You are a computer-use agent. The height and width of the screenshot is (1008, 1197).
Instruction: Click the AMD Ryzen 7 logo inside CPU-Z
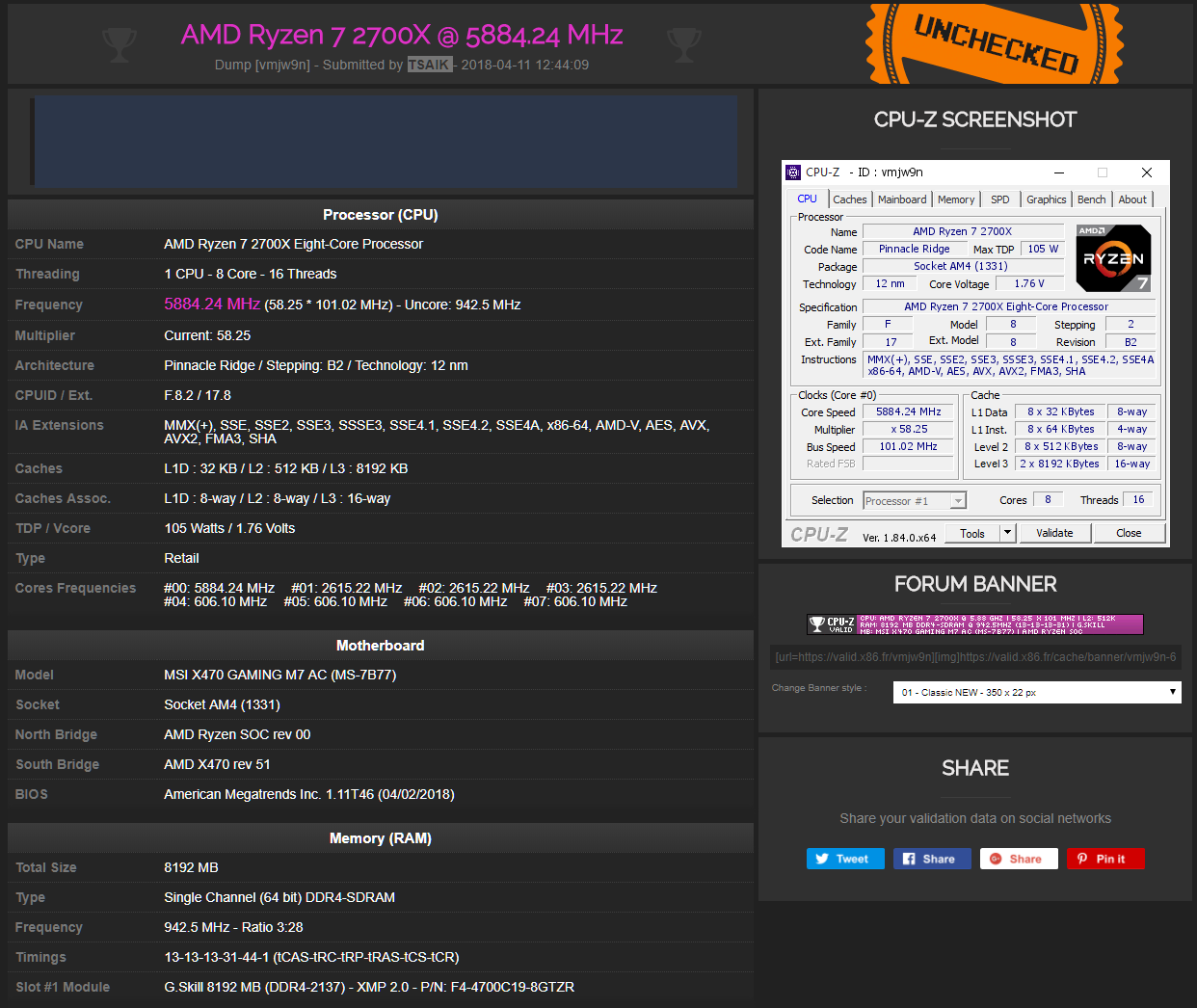[1112, 257]
